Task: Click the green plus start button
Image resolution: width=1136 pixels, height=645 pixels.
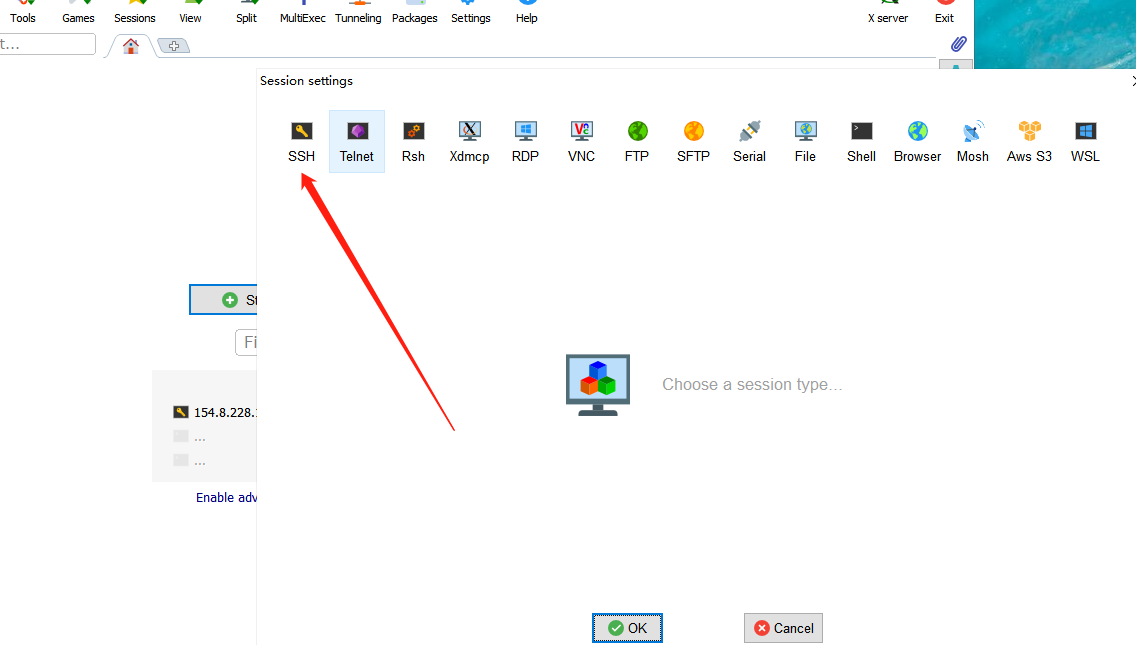Action: coord(224,300)
